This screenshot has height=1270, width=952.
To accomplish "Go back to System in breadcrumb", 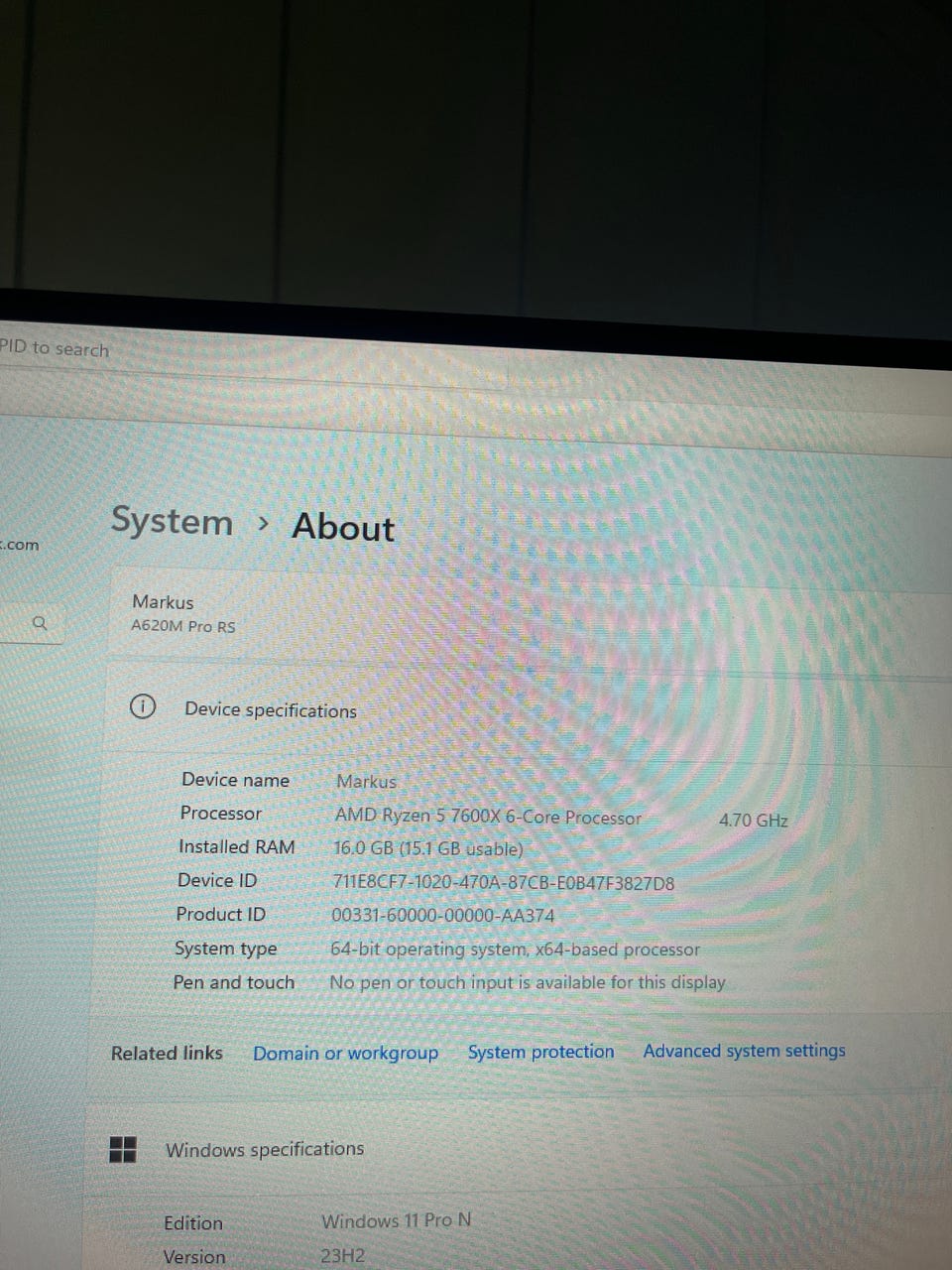I will [x=172, y=520].
